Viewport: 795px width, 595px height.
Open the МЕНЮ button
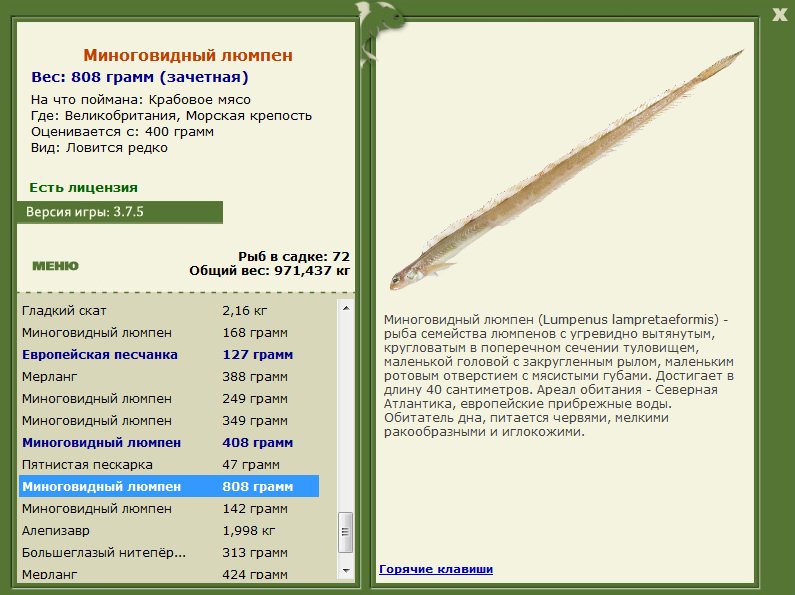56,266
